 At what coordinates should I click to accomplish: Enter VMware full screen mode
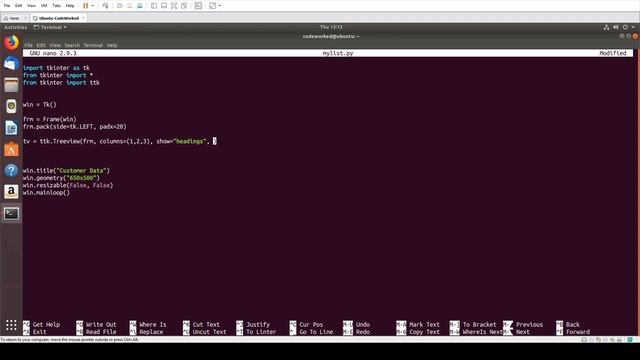(x=174, y=6)
